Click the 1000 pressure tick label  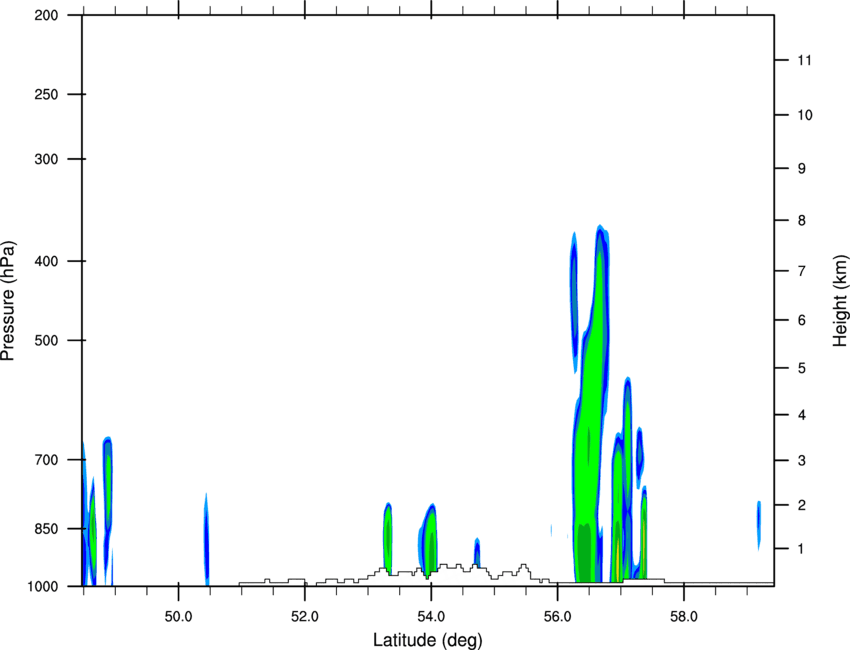pyautogui.click(x=43, y=586)
